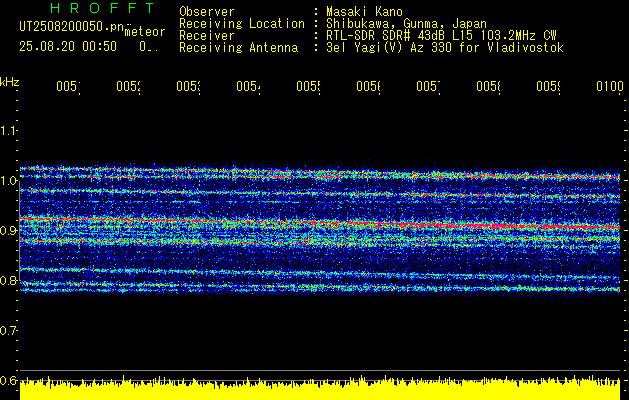Click the name Masaki Kano
629x400 pixels.
point(364,11)
